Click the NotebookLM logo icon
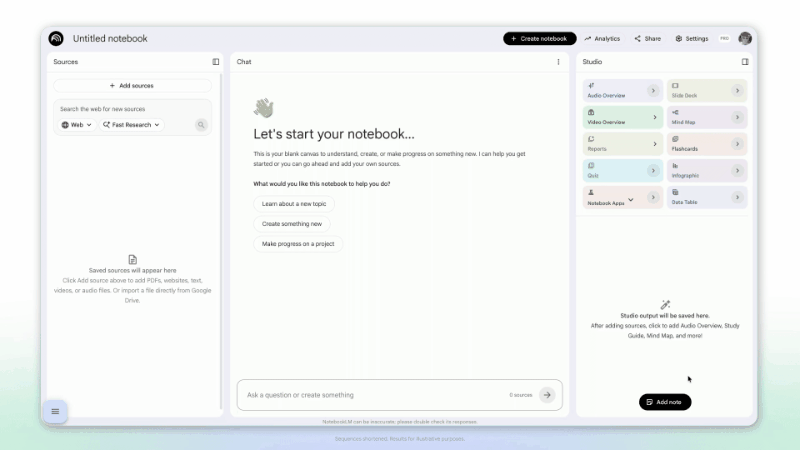800x450 pixels. tap(56, 38)
